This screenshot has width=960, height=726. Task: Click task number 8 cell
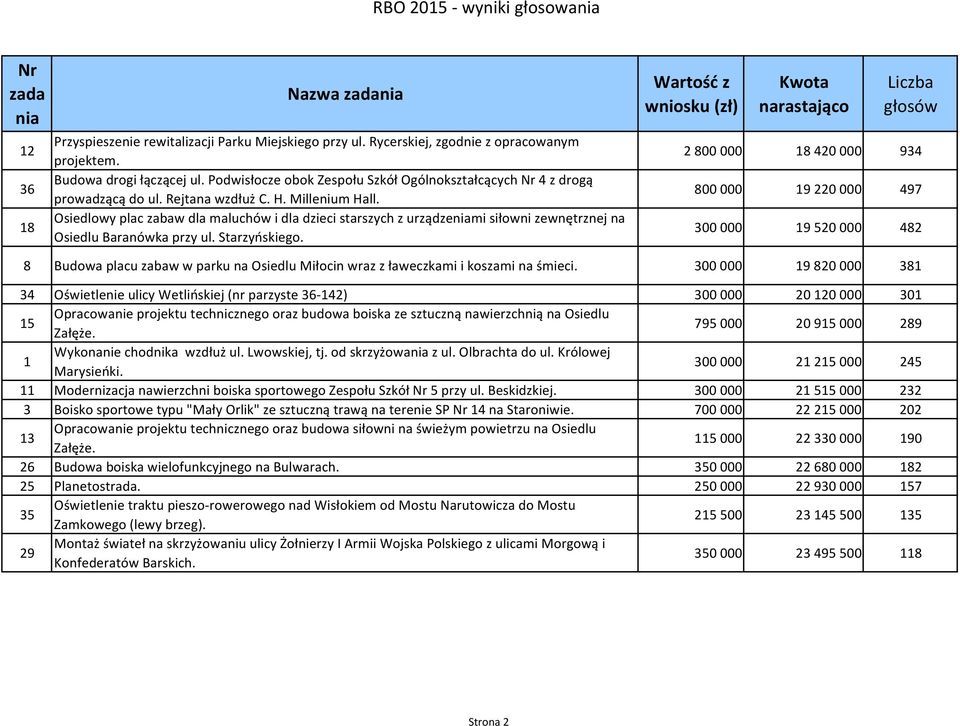point(27,266)
